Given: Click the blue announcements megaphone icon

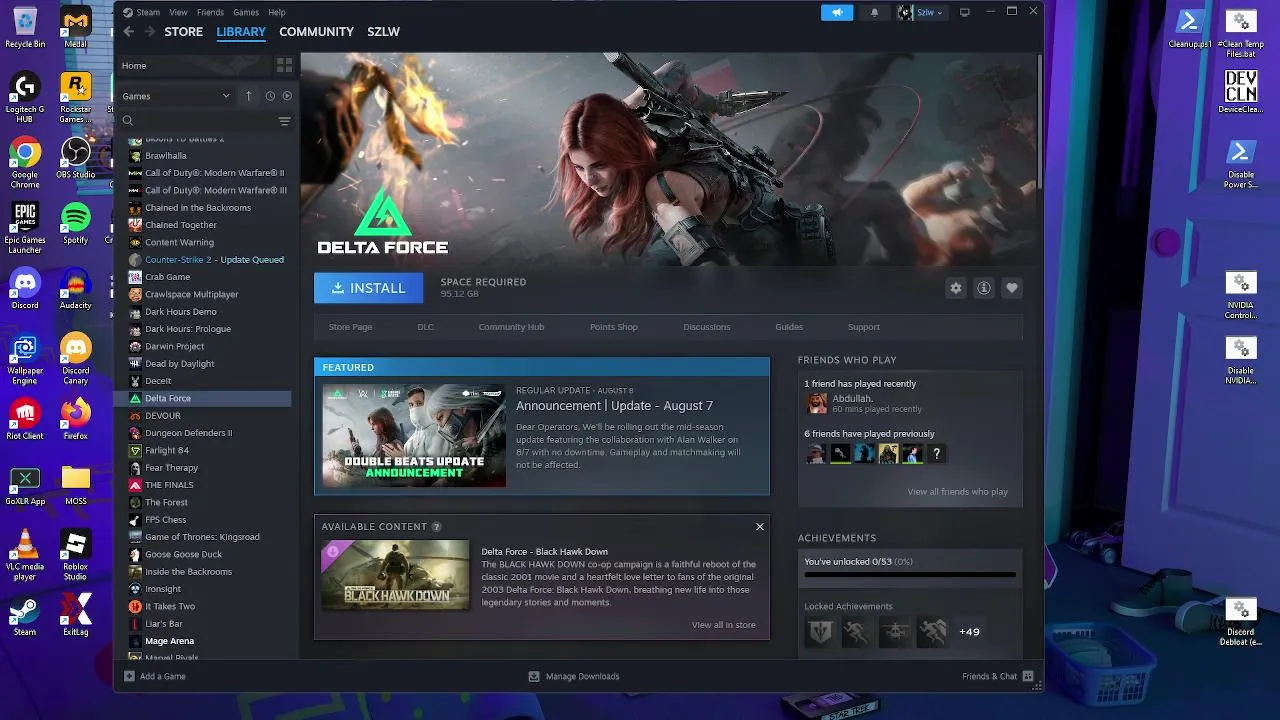Looking at the screenshot, I should 837,12.
